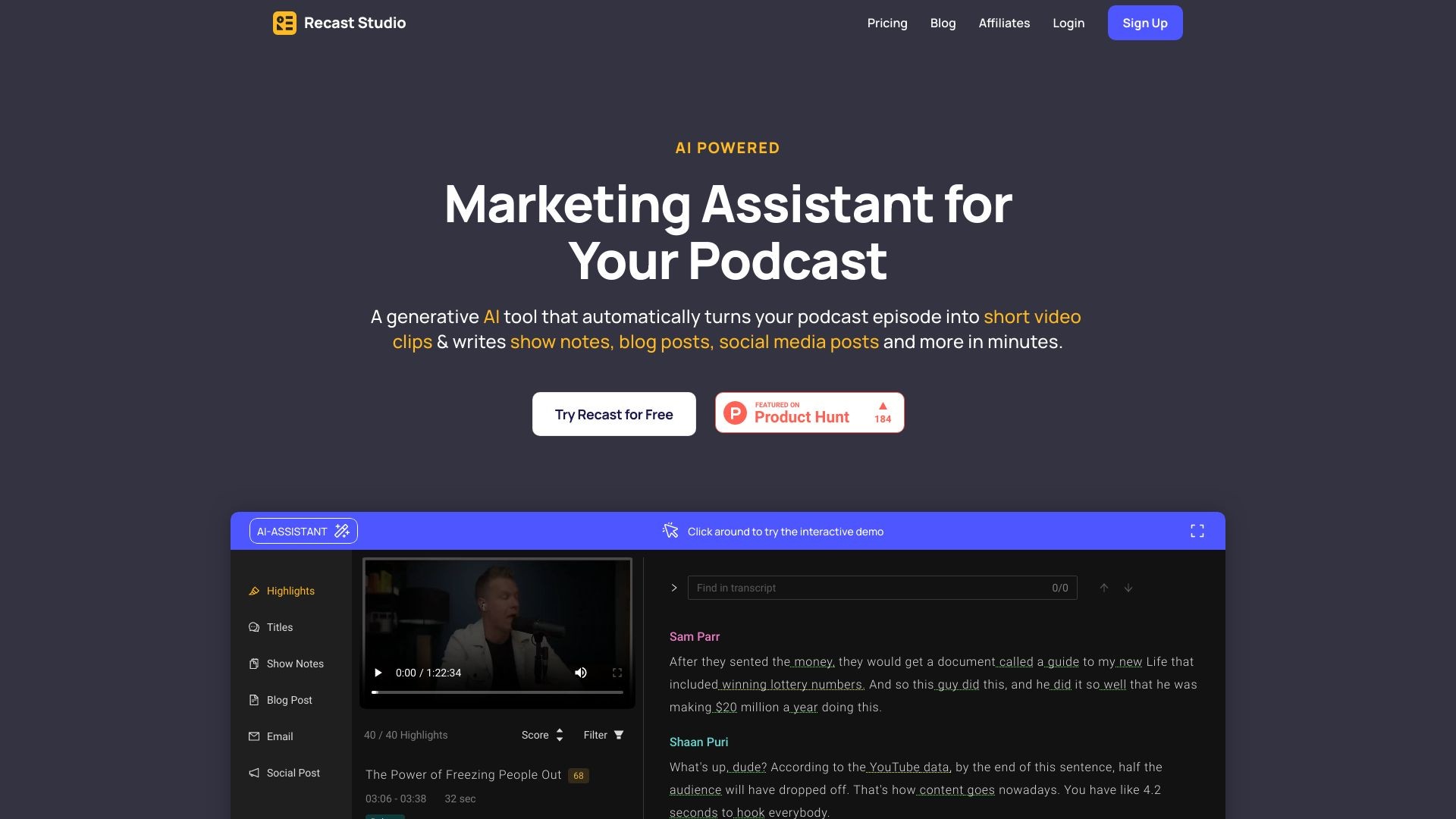The height and width of the screenshot is (819, 1456).
Task: Go to next transcript match arrow
Action: coord(1128,588)
